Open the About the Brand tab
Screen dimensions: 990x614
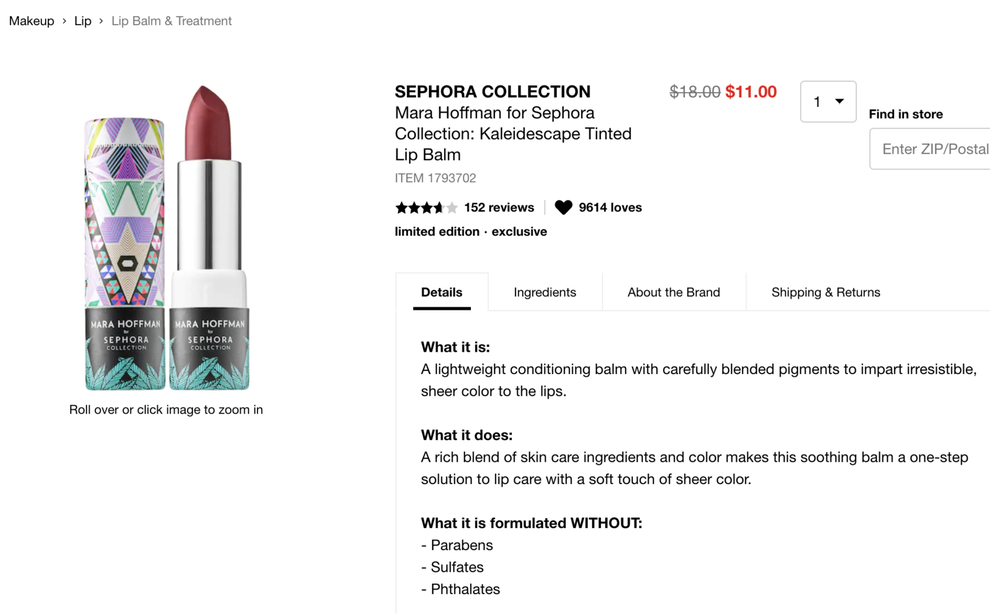pyautogui.click(x=673, y=292)
